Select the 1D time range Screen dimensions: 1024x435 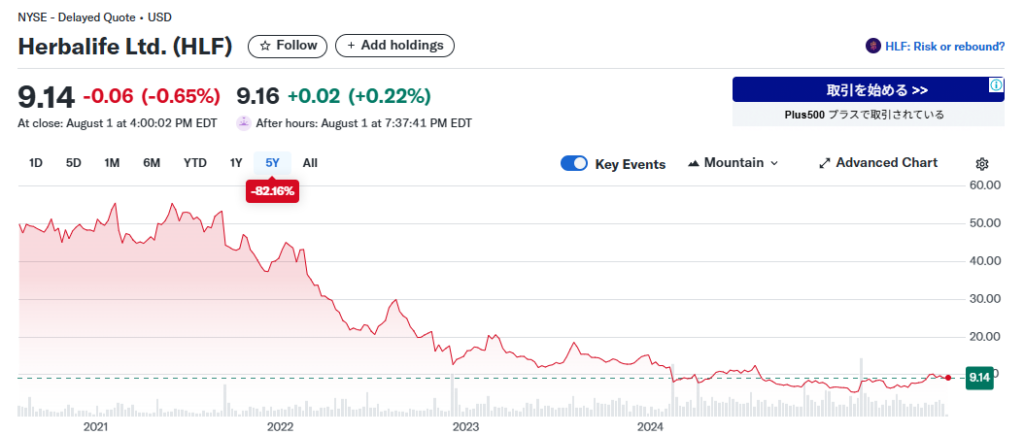pyautogui.click(x=36, y=163)
